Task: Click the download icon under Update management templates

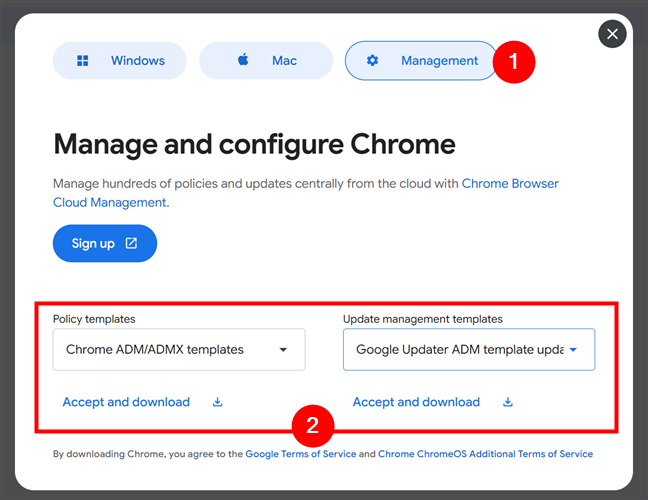Action: coord(508,402)
